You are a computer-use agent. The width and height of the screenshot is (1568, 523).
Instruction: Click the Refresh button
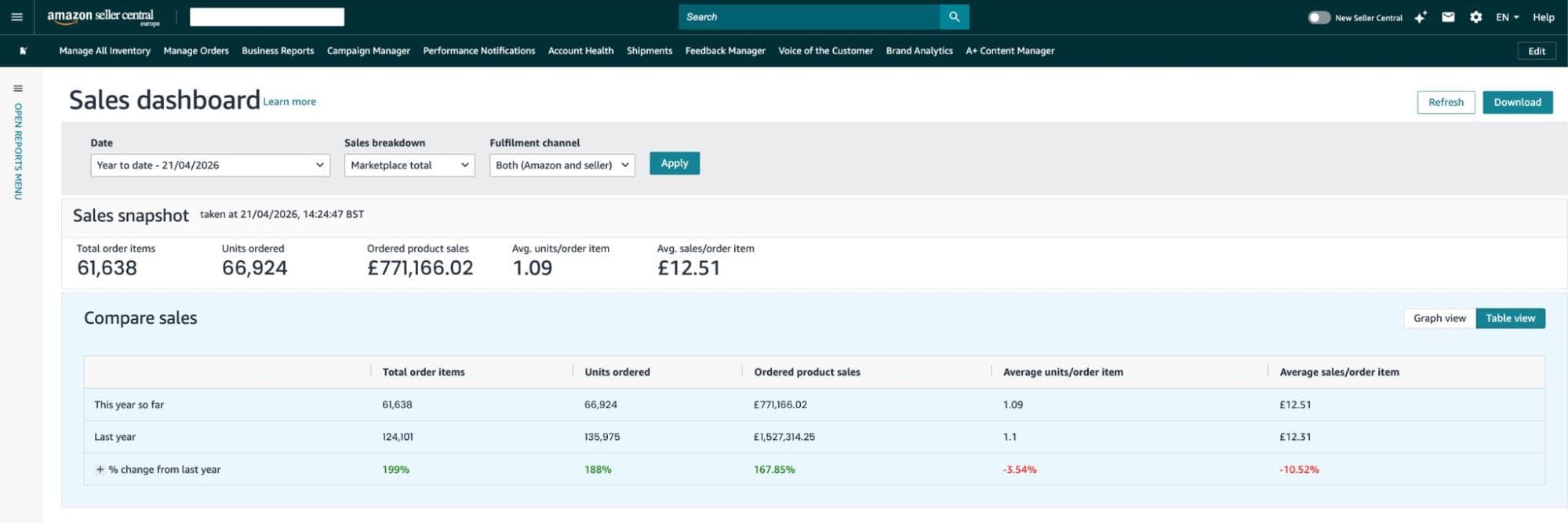click(1446, 103)
